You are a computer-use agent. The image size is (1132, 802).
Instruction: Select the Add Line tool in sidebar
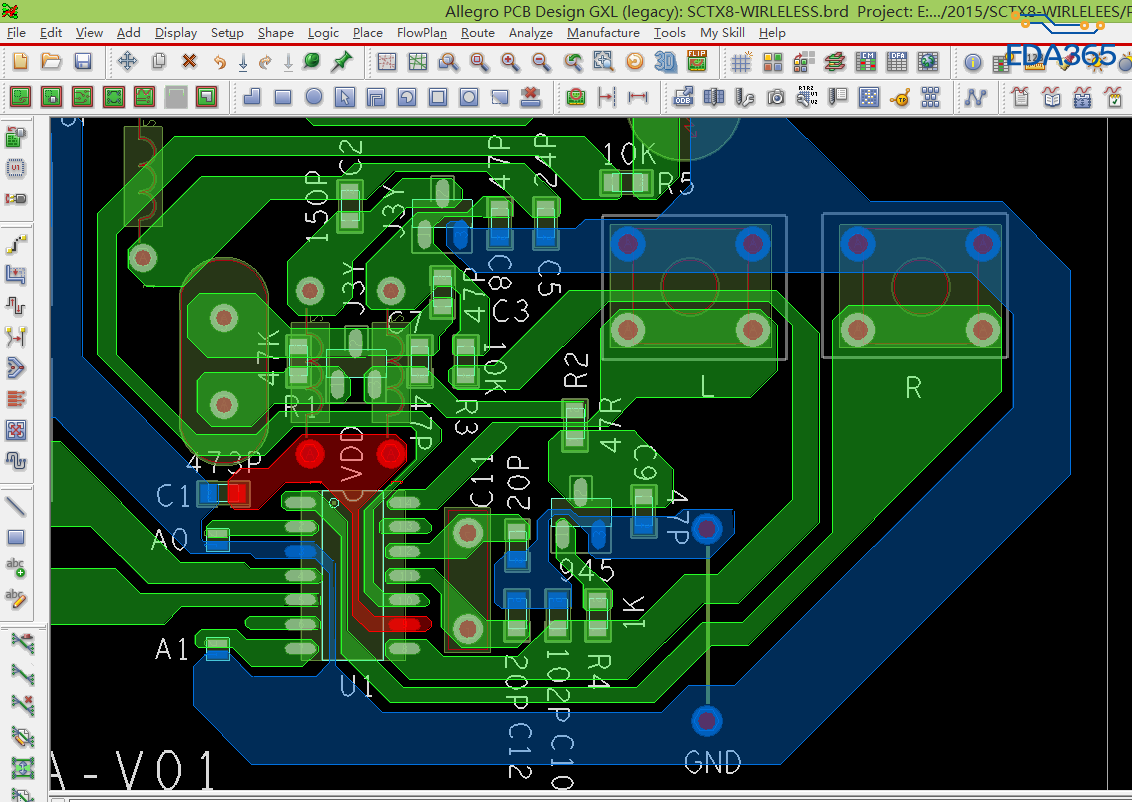[x=16, y=506]
